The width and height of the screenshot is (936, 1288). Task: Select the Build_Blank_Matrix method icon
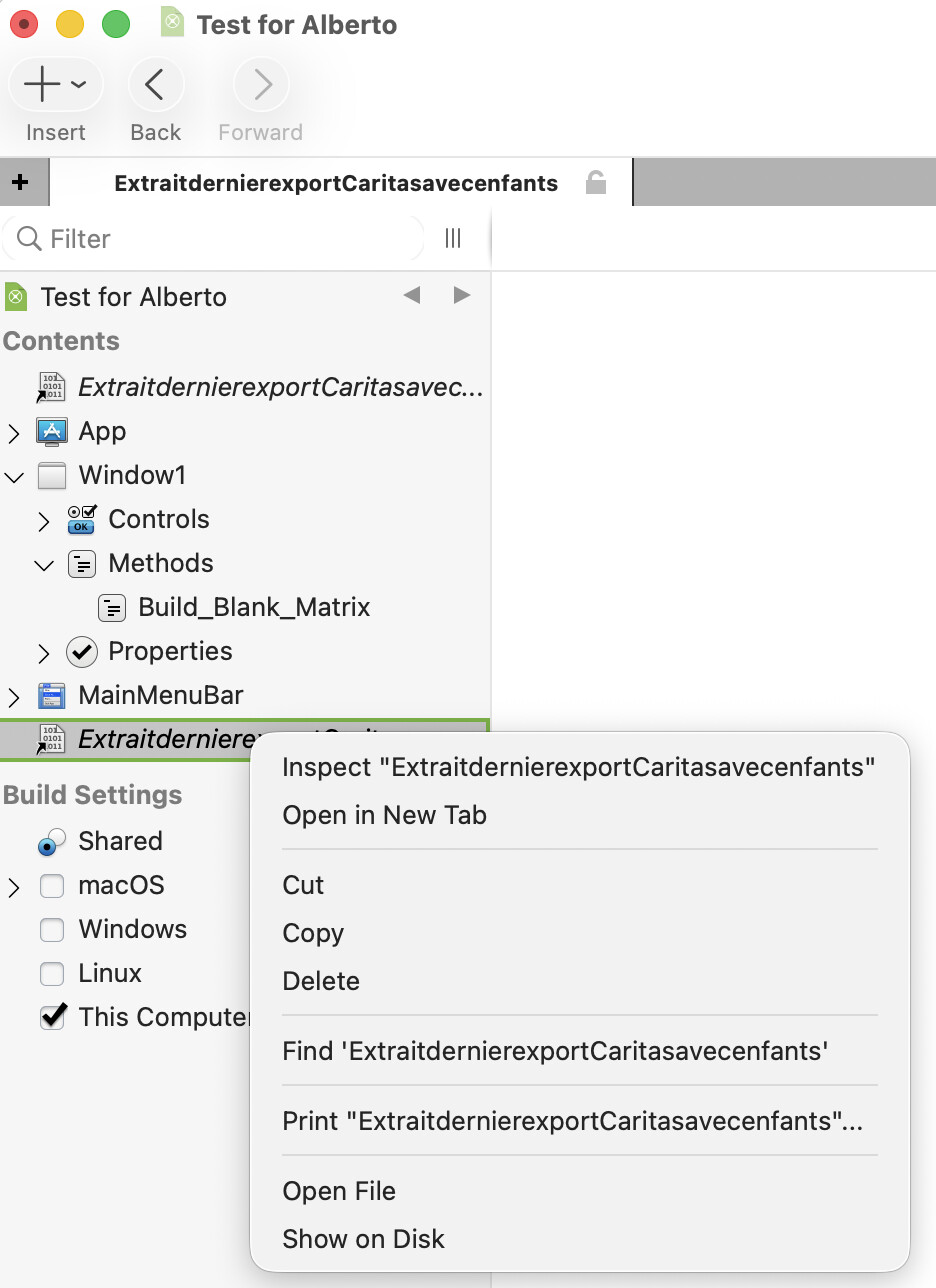(112, 607)
